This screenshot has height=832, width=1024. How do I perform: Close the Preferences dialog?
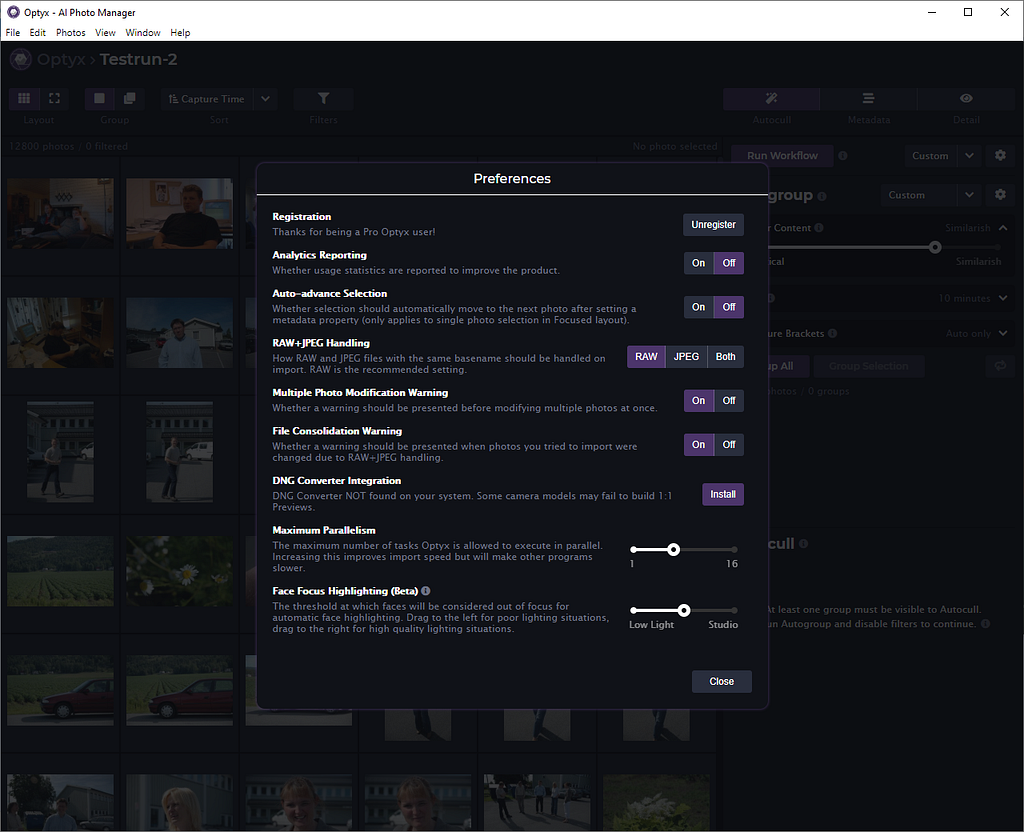click(722, 681)
